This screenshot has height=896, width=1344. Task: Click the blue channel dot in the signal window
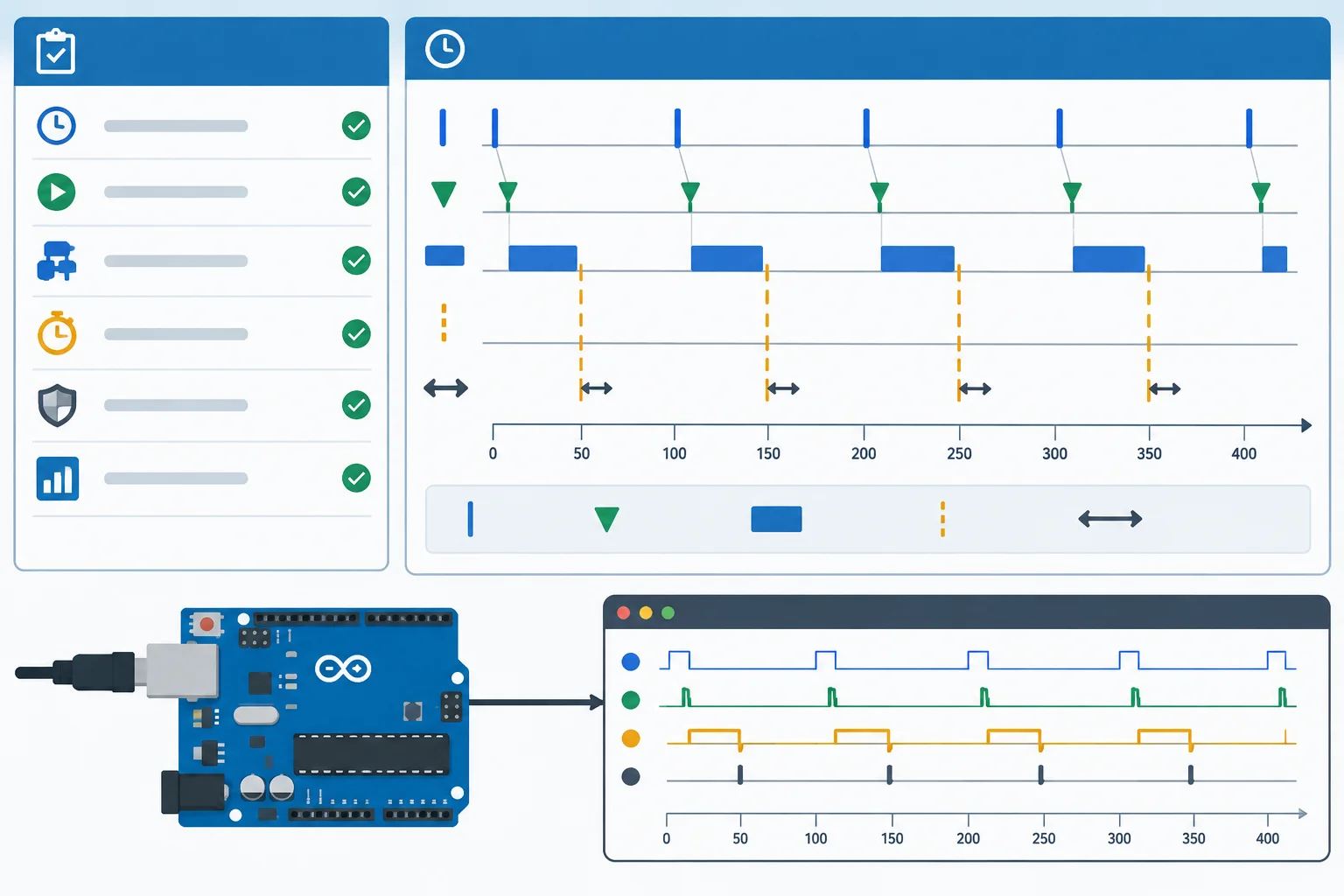pyautogui.click(x=630, y=661)
